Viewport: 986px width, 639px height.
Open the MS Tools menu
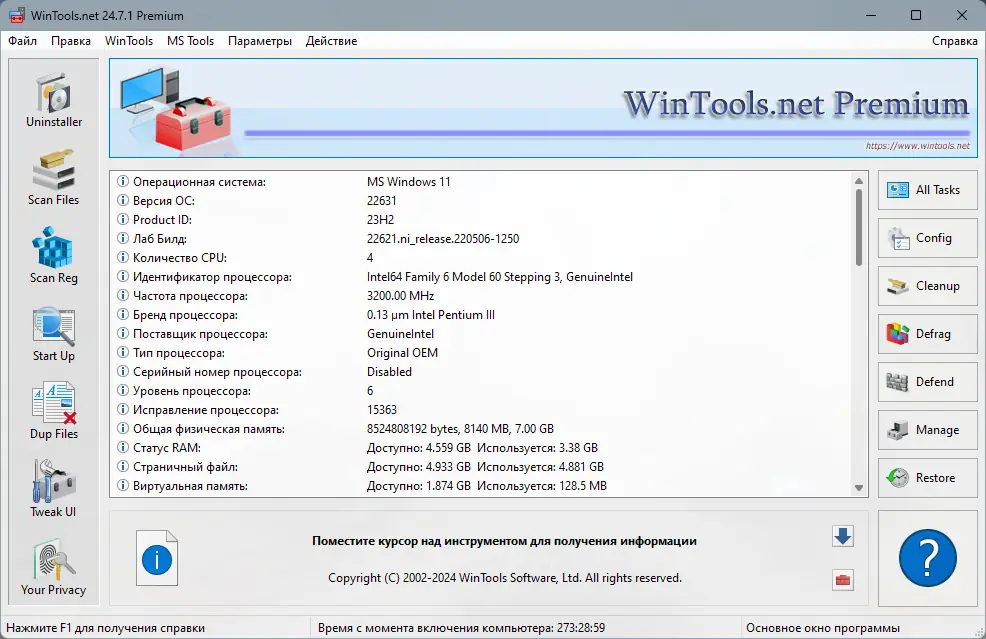[190, 41]
